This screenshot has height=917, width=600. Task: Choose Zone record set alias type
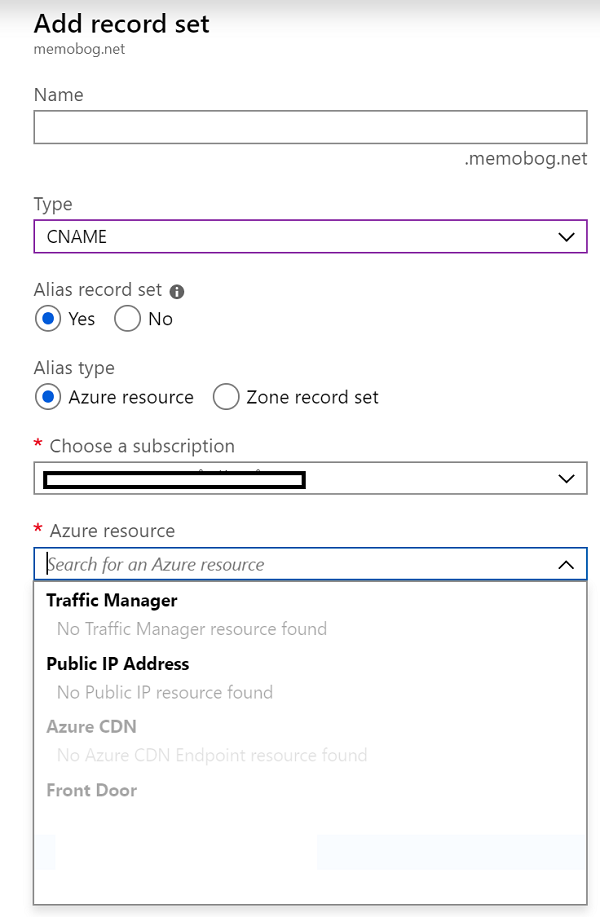tap(227, 397)
